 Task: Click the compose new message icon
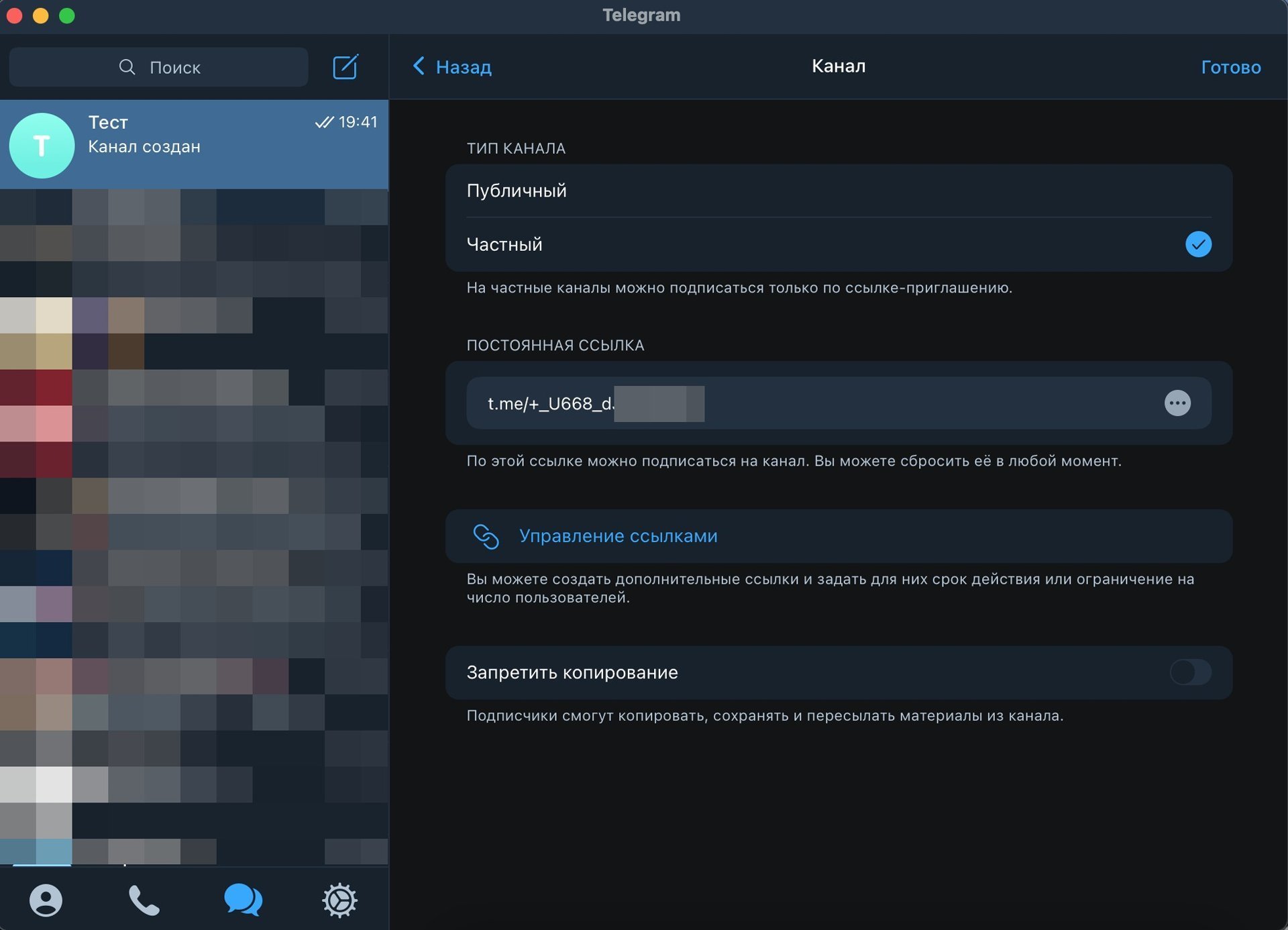click(x=345, y=66)
